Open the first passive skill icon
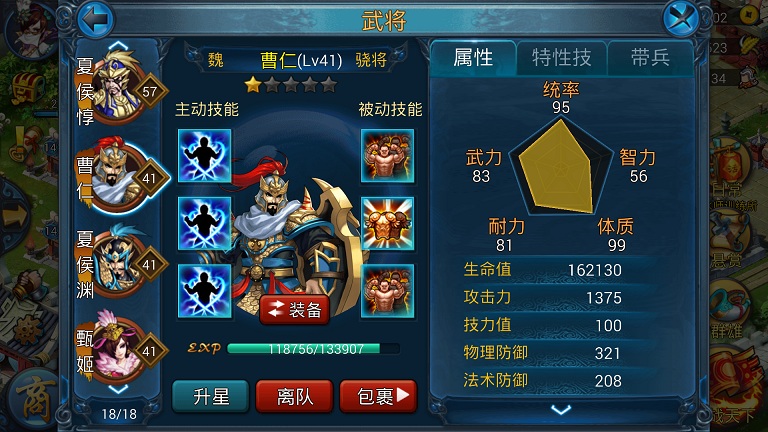This screenshot has width=768, height=432. (x=387, y=156)
